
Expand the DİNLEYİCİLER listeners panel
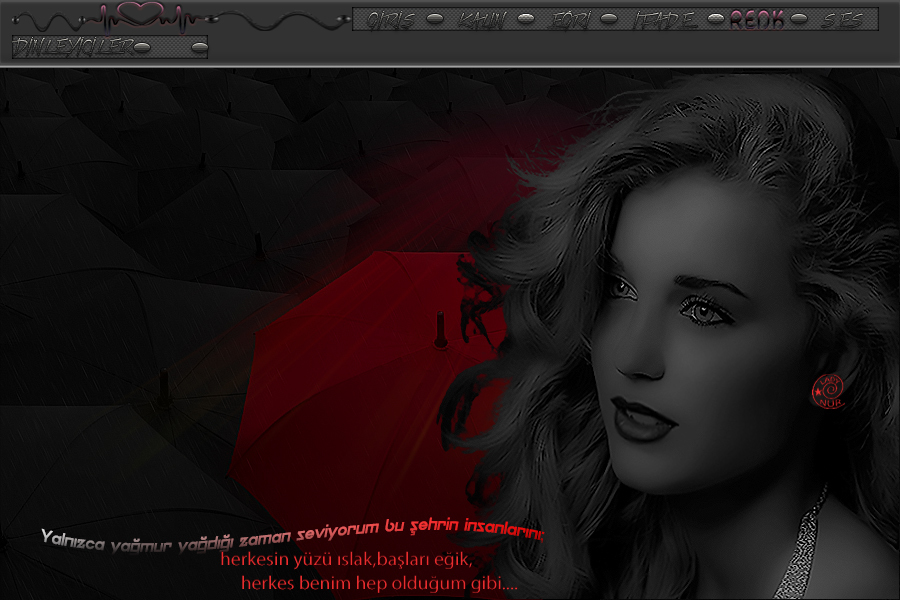coord(72,47)
